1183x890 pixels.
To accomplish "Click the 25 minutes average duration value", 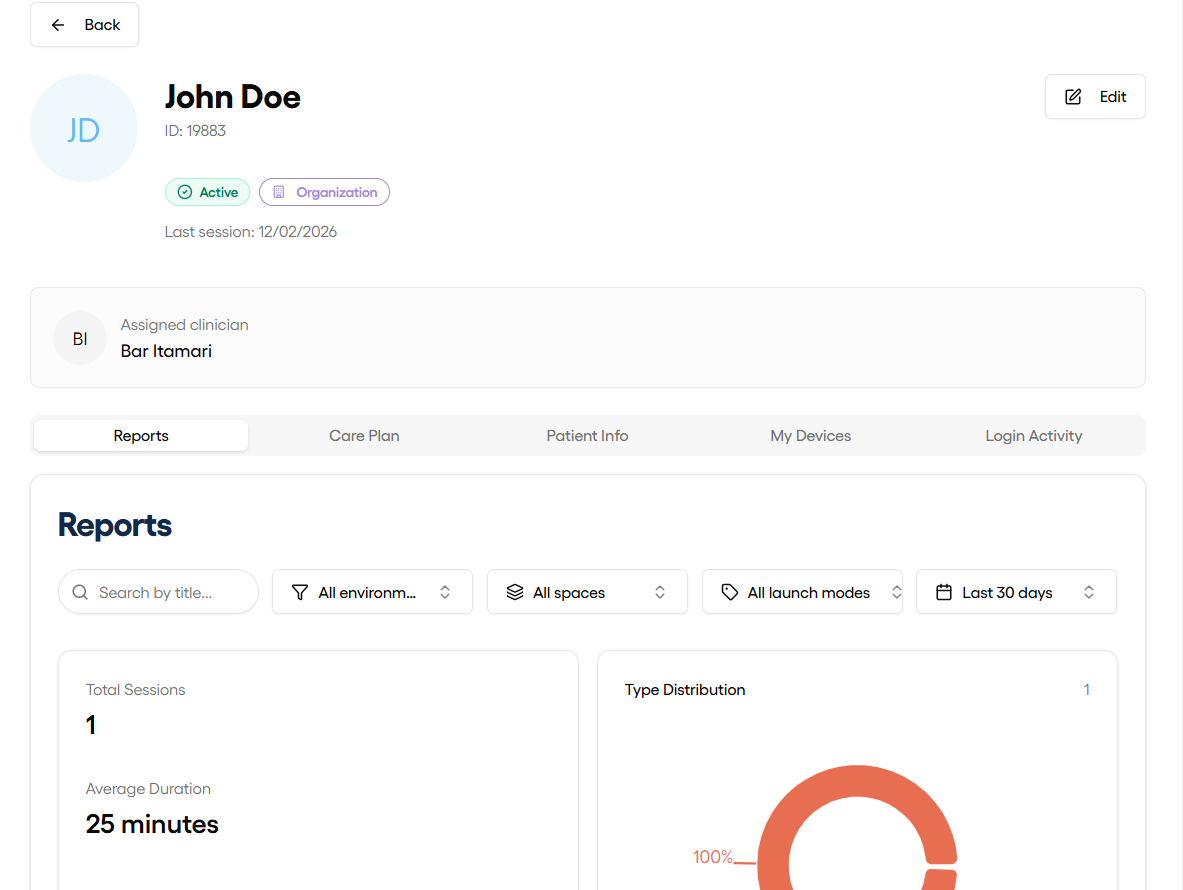I will [x=152, y=824].
